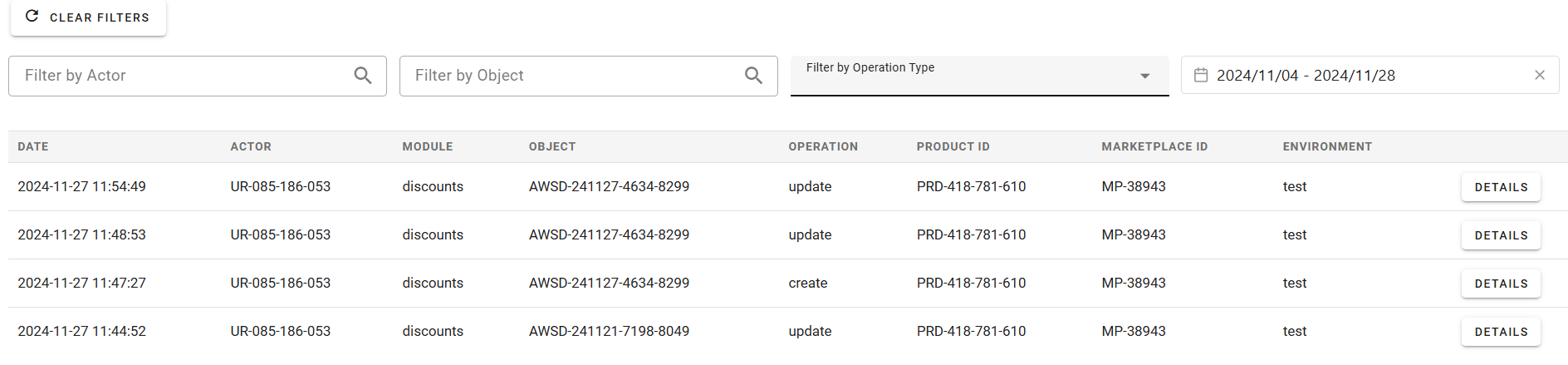
Task: Open Details for the 11:44:52 entry
Action: 1501,332
